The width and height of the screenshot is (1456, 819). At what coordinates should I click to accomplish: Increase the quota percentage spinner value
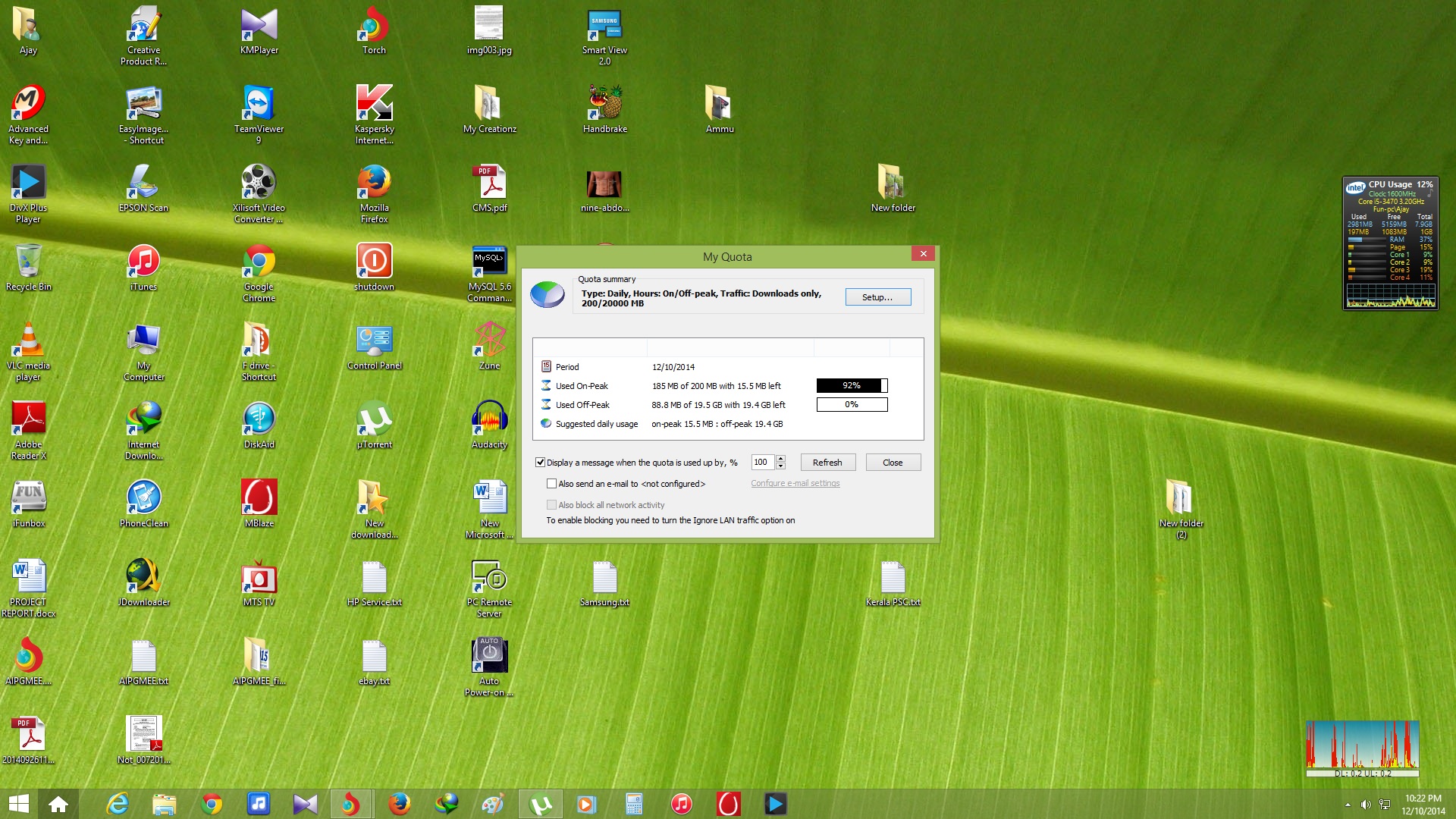click(x=780, y=458)
